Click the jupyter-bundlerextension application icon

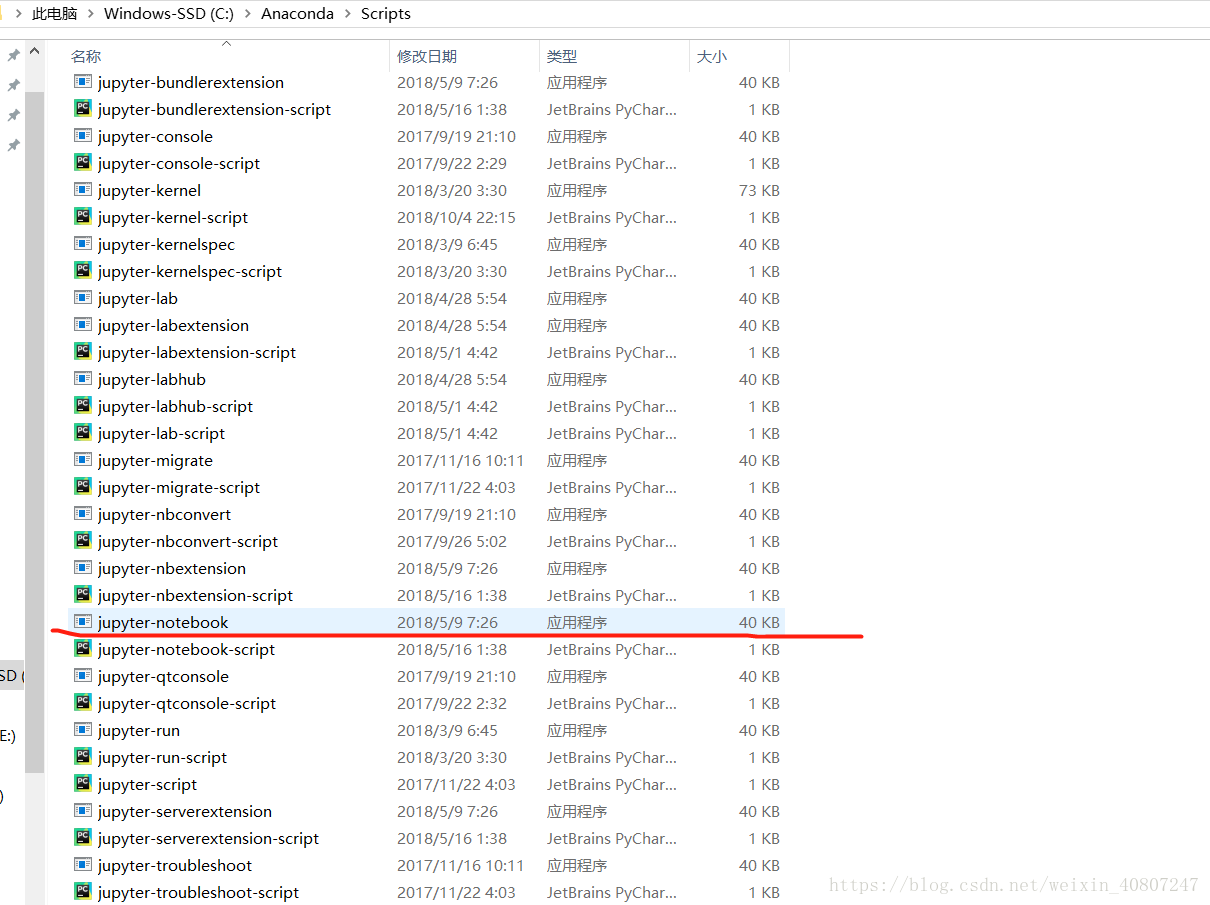(83, 82)
